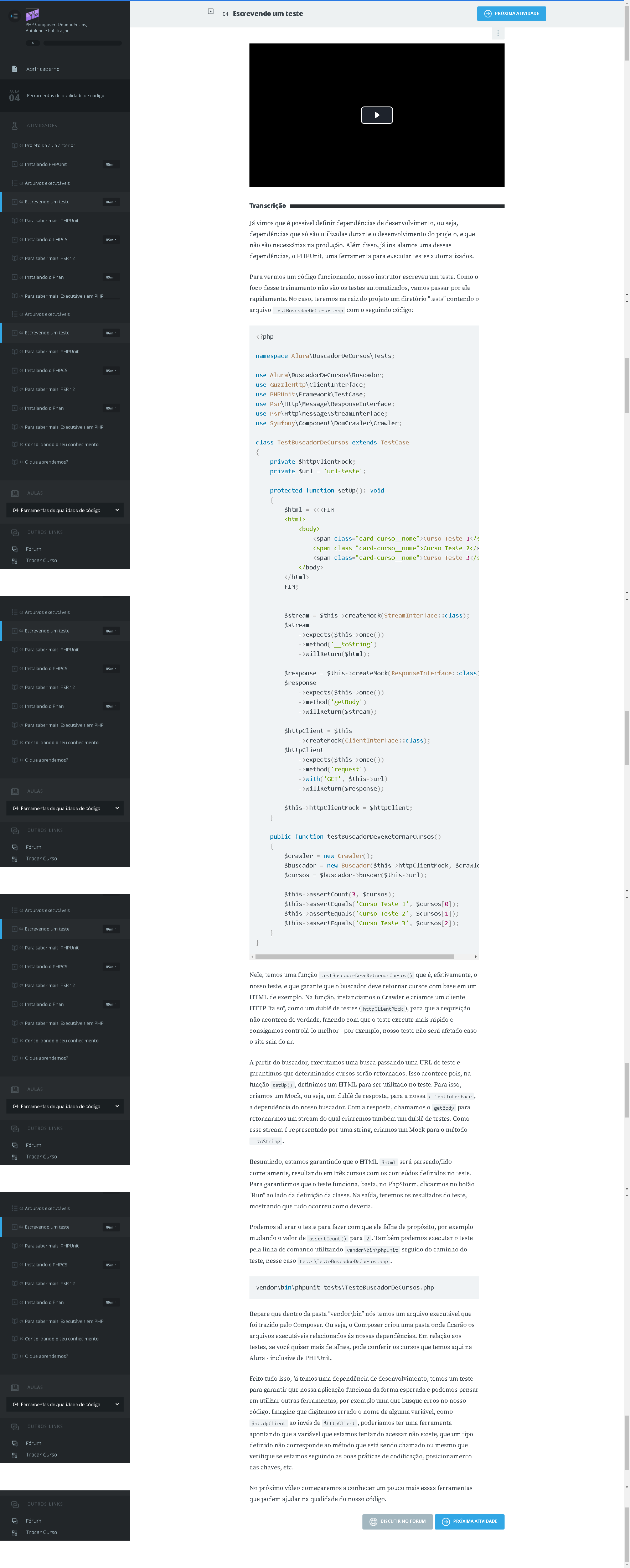This screenshot has height=1568, width=630.
Task: Click the page vertical scrollbar thumb at top
Action: [626, 30]
